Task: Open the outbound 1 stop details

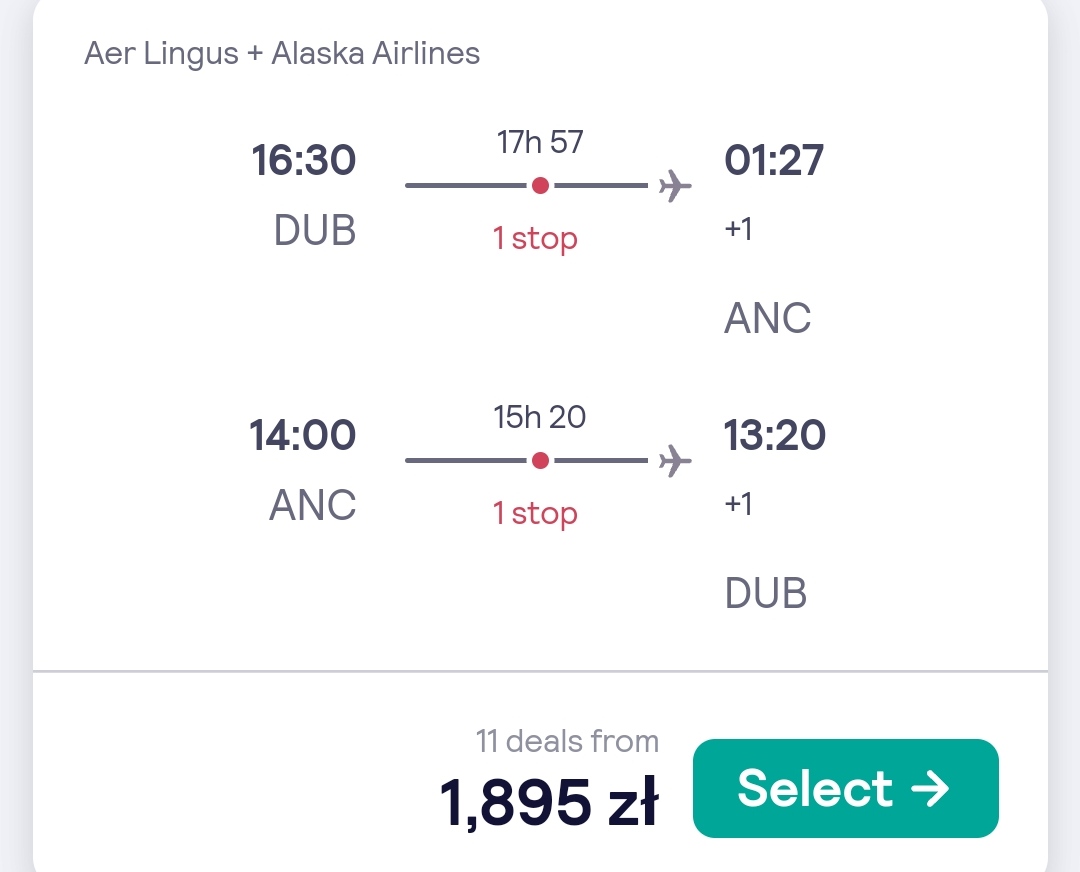Action: pyautogui.click(x=535, y=239)
